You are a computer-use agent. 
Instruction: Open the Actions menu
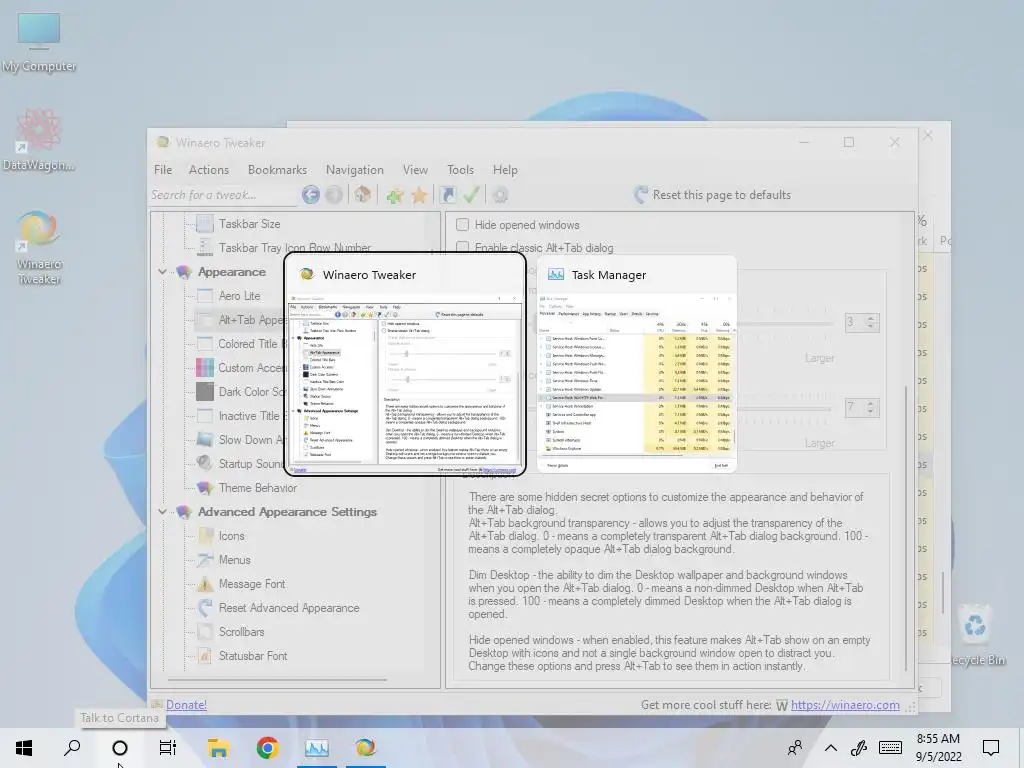pos(209,170)
